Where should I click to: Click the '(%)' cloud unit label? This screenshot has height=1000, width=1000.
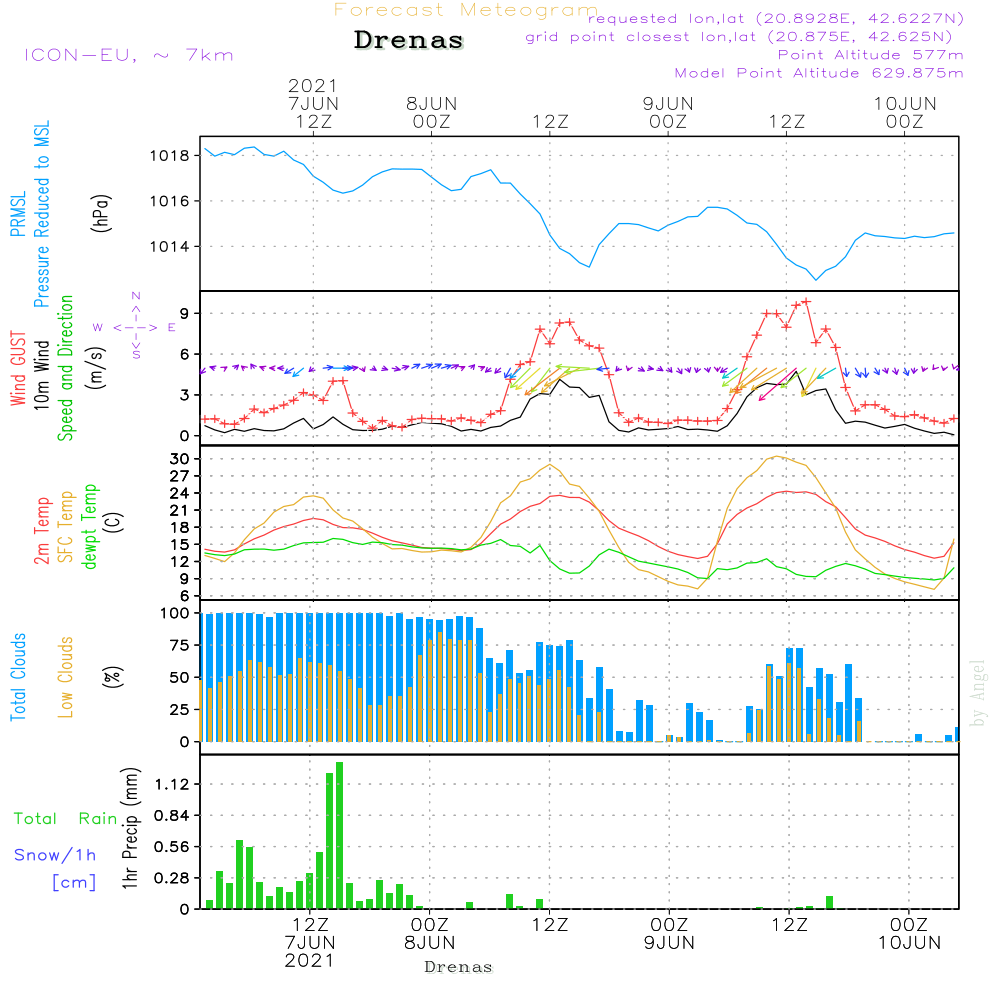[113, 677]
